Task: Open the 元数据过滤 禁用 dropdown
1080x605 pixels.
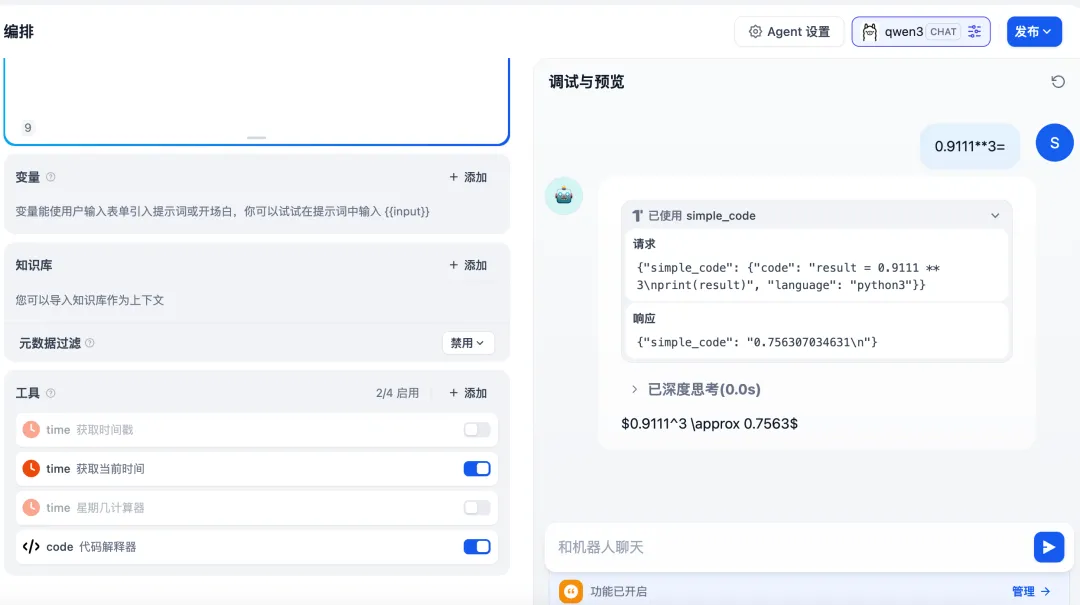Action: (467, 342)
